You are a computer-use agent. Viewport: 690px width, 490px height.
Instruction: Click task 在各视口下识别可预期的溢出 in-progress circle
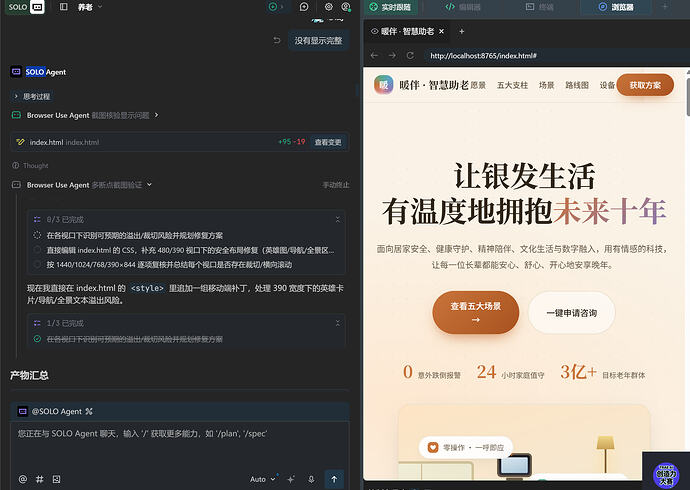coord(37,235)
